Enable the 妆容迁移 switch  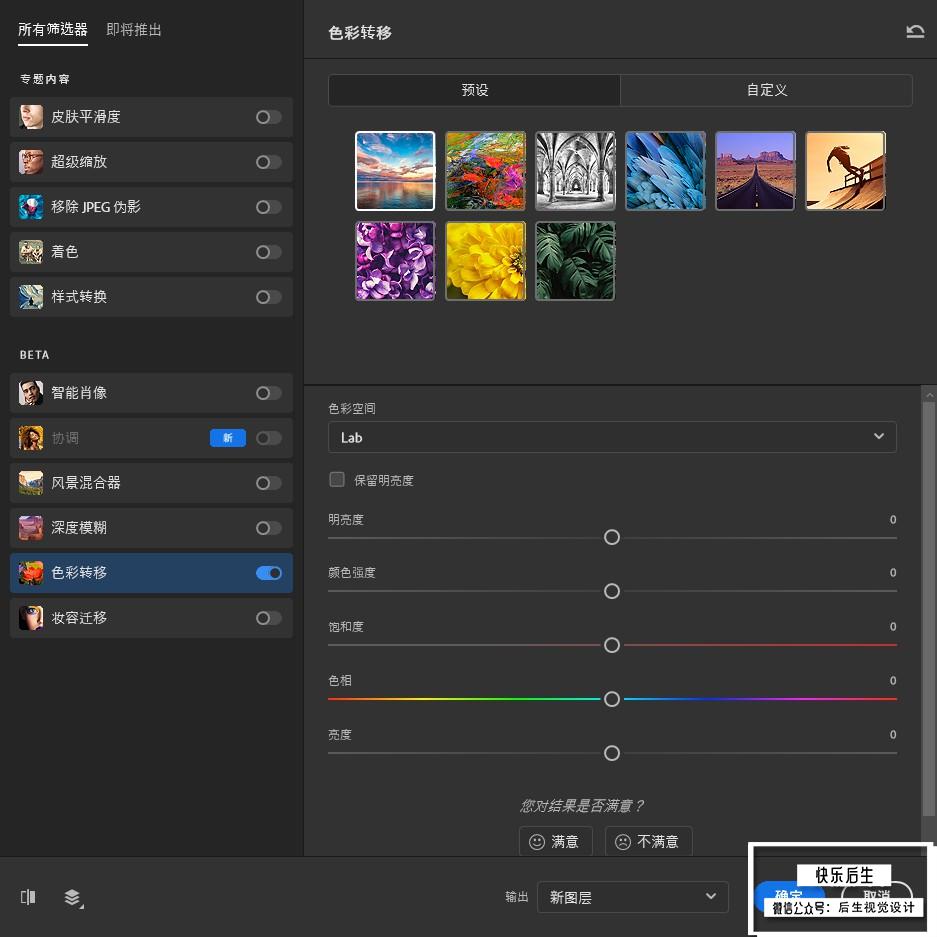click(x=268, y=618)
